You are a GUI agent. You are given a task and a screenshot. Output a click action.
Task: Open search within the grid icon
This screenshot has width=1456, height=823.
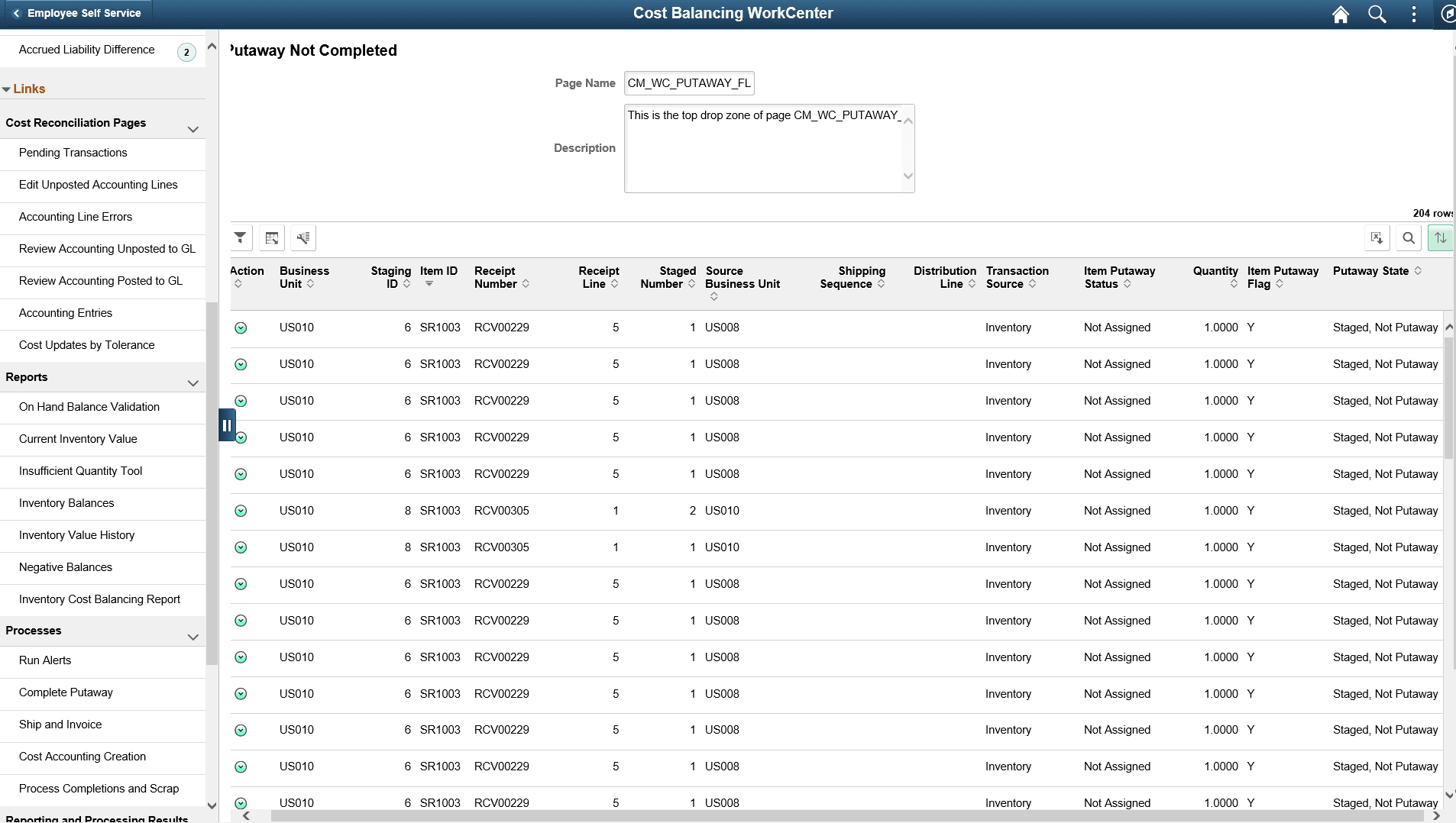point(1408,238)
